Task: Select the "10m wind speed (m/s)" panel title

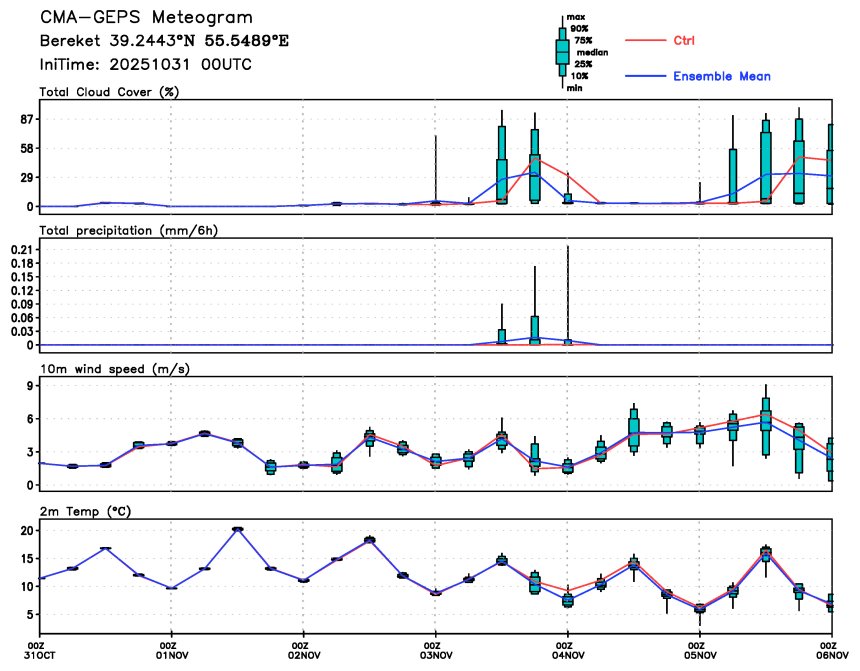Action: coord(114,369)
